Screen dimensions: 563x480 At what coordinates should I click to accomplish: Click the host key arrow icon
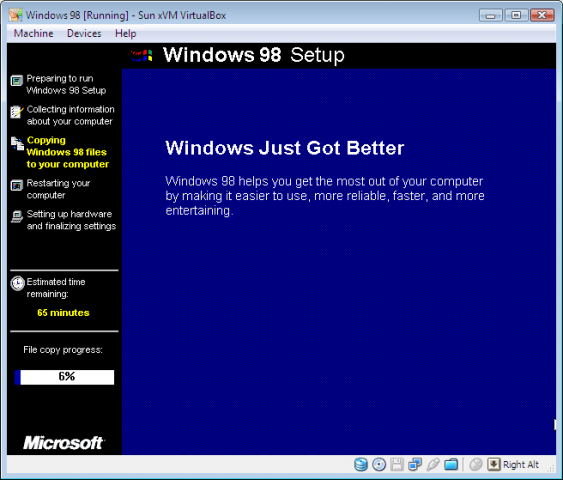tap(494, 465)
